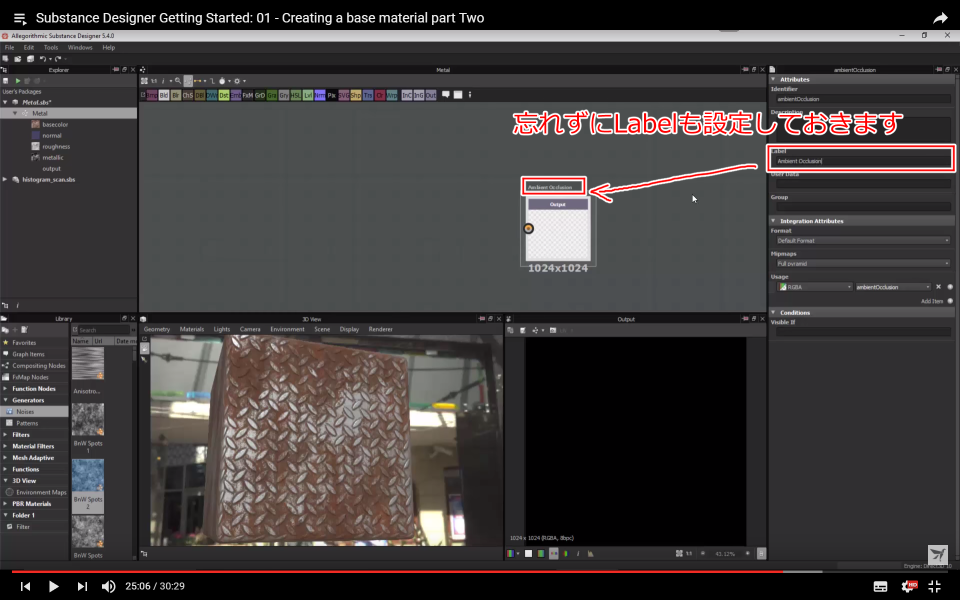Expand the histogram_scan.sbs package
The image size is (960, 600).
click(x=6, y=179)
